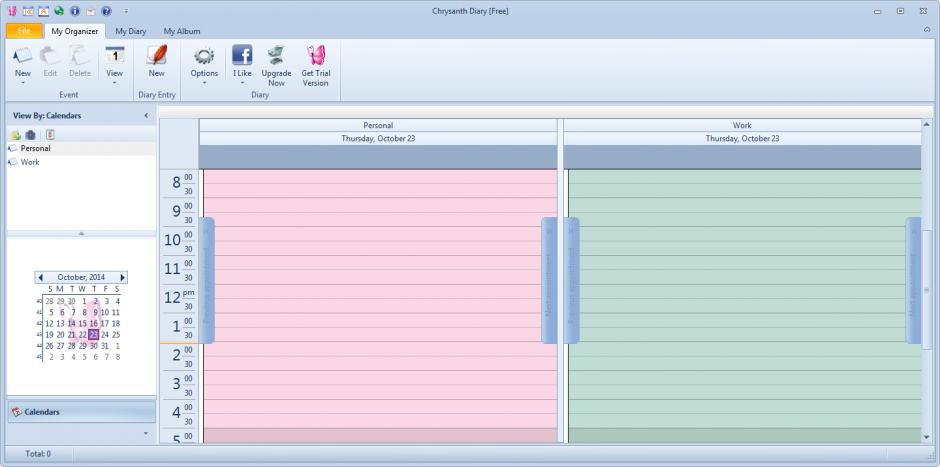Create a New Diary Entry with the feather icon
Screen dimensions: 940x467
156,61
